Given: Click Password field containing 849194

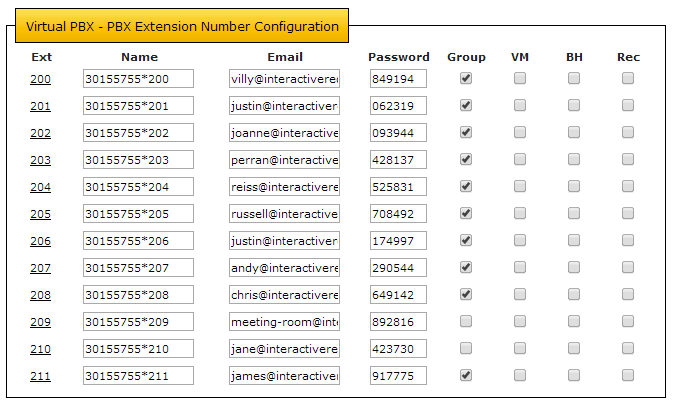Looking at the screenshot, I should [x=399, y=79].
